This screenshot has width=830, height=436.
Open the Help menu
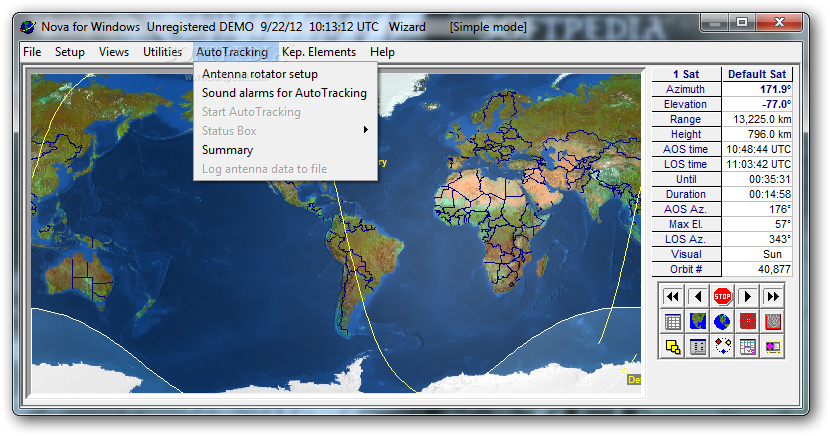382,52
